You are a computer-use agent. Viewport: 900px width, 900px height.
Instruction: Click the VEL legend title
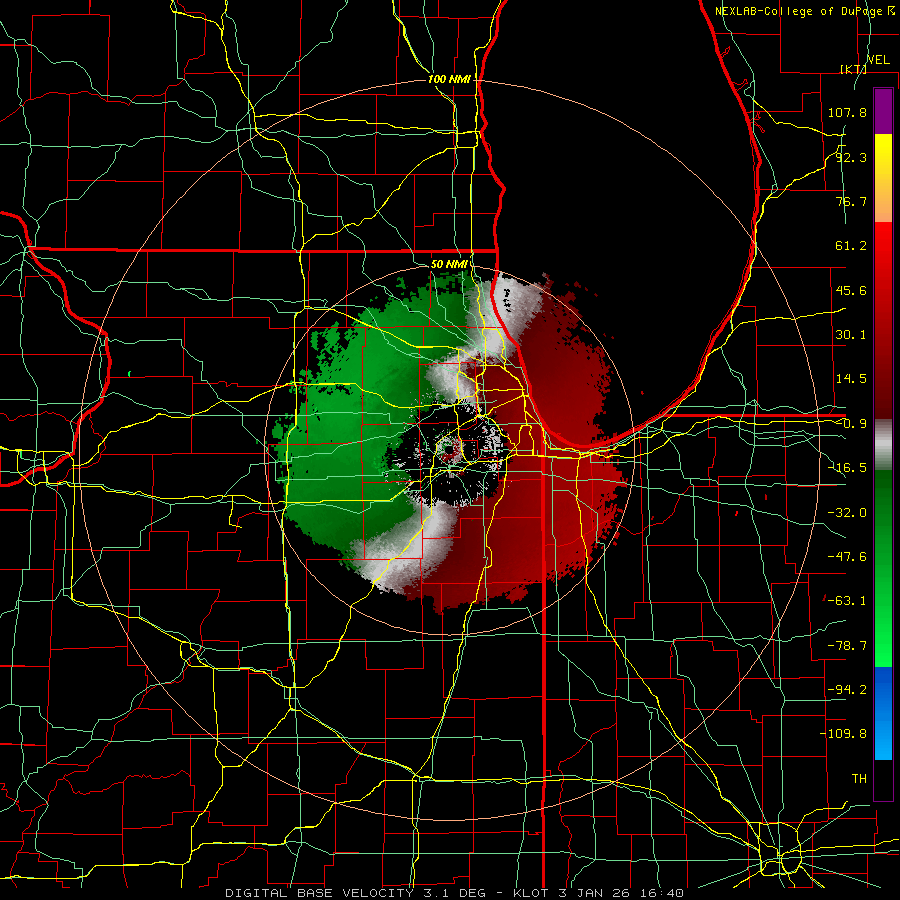878,60
